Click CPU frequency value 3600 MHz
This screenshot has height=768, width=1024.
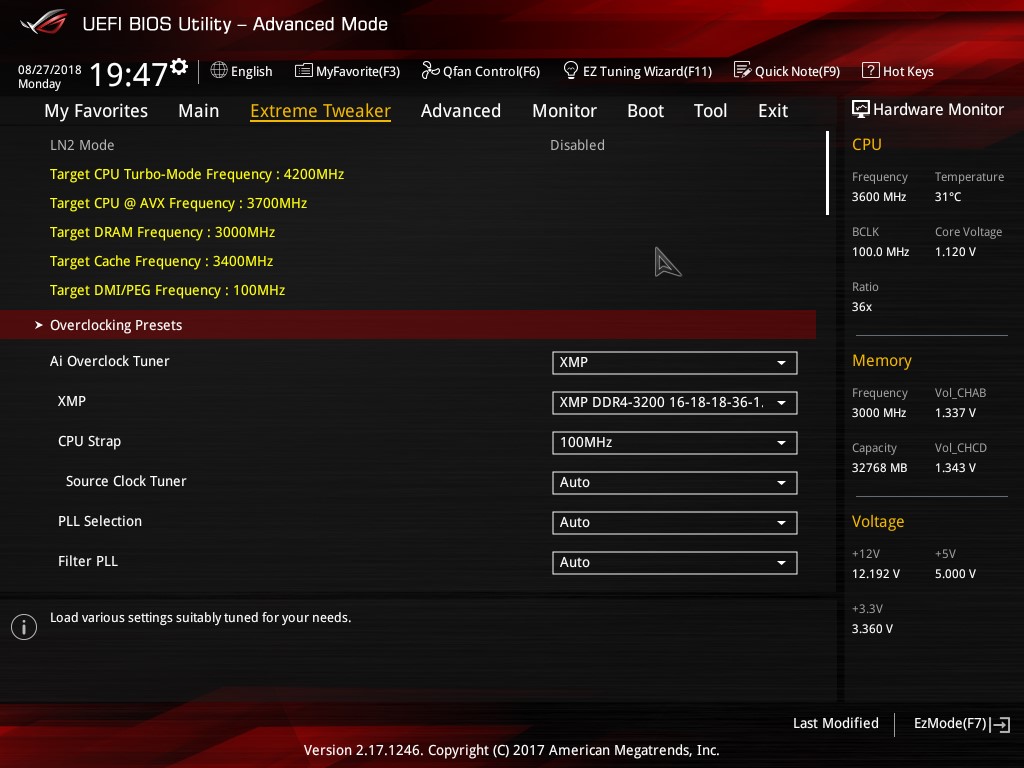pyautogui.click(x=879, y=197)
